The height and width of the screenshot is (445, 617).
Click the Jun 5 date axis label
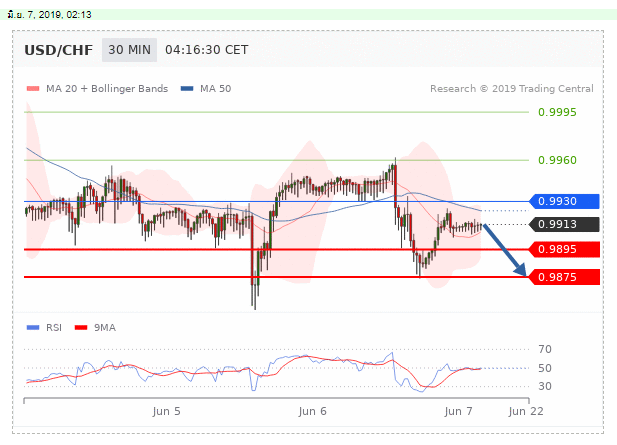click(166, 411)
